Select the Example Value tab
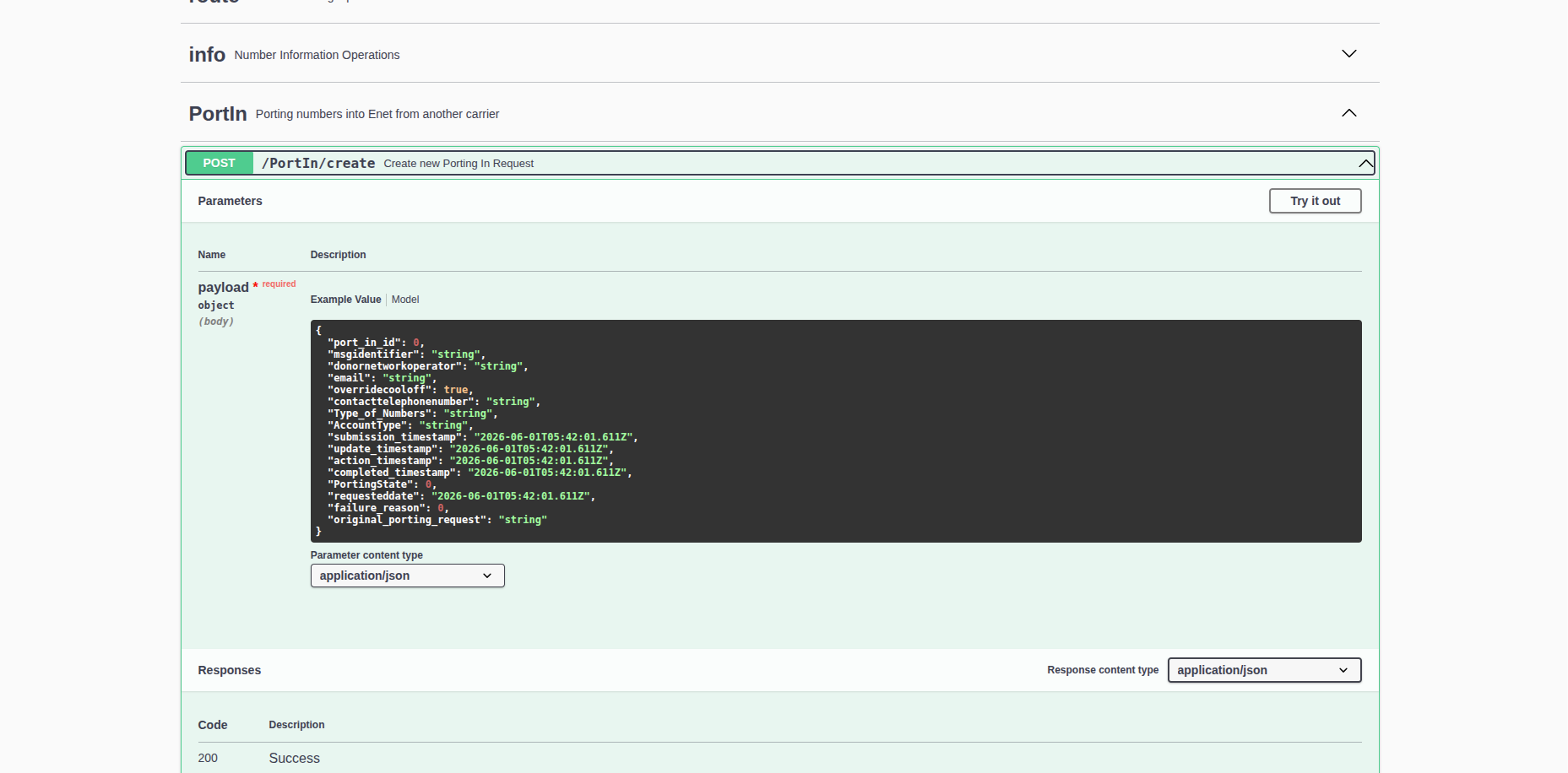This screenshot has width=1568, height=773. 345,300
